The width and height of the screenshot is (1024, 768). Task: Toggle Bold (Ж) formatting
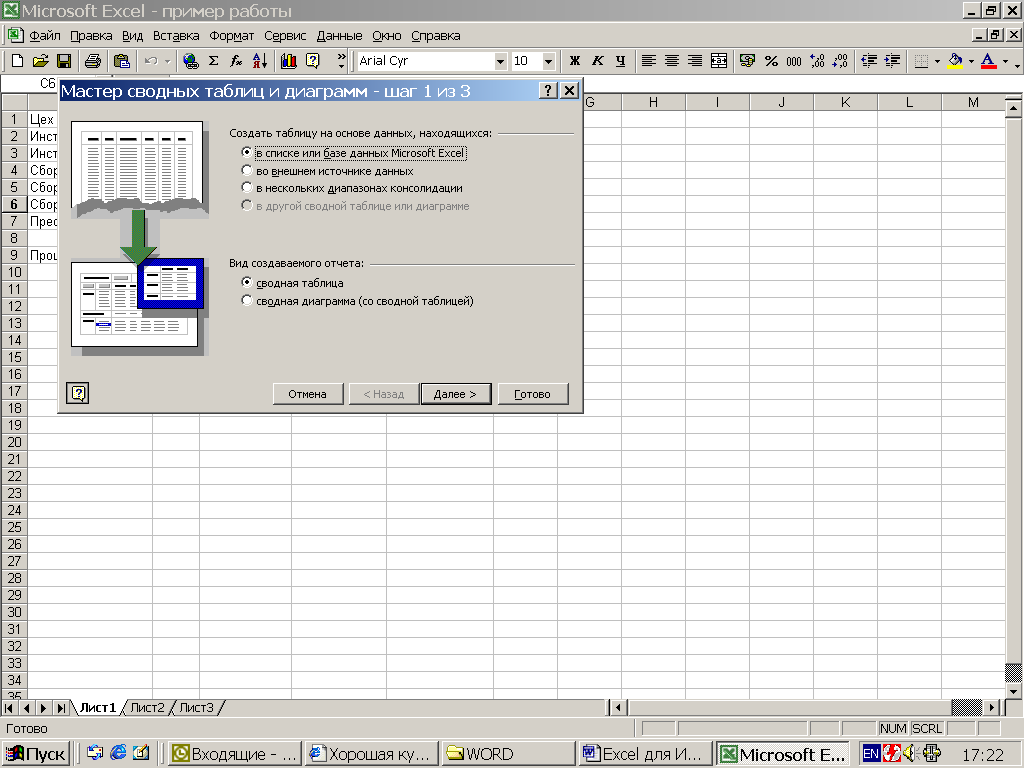575,61
